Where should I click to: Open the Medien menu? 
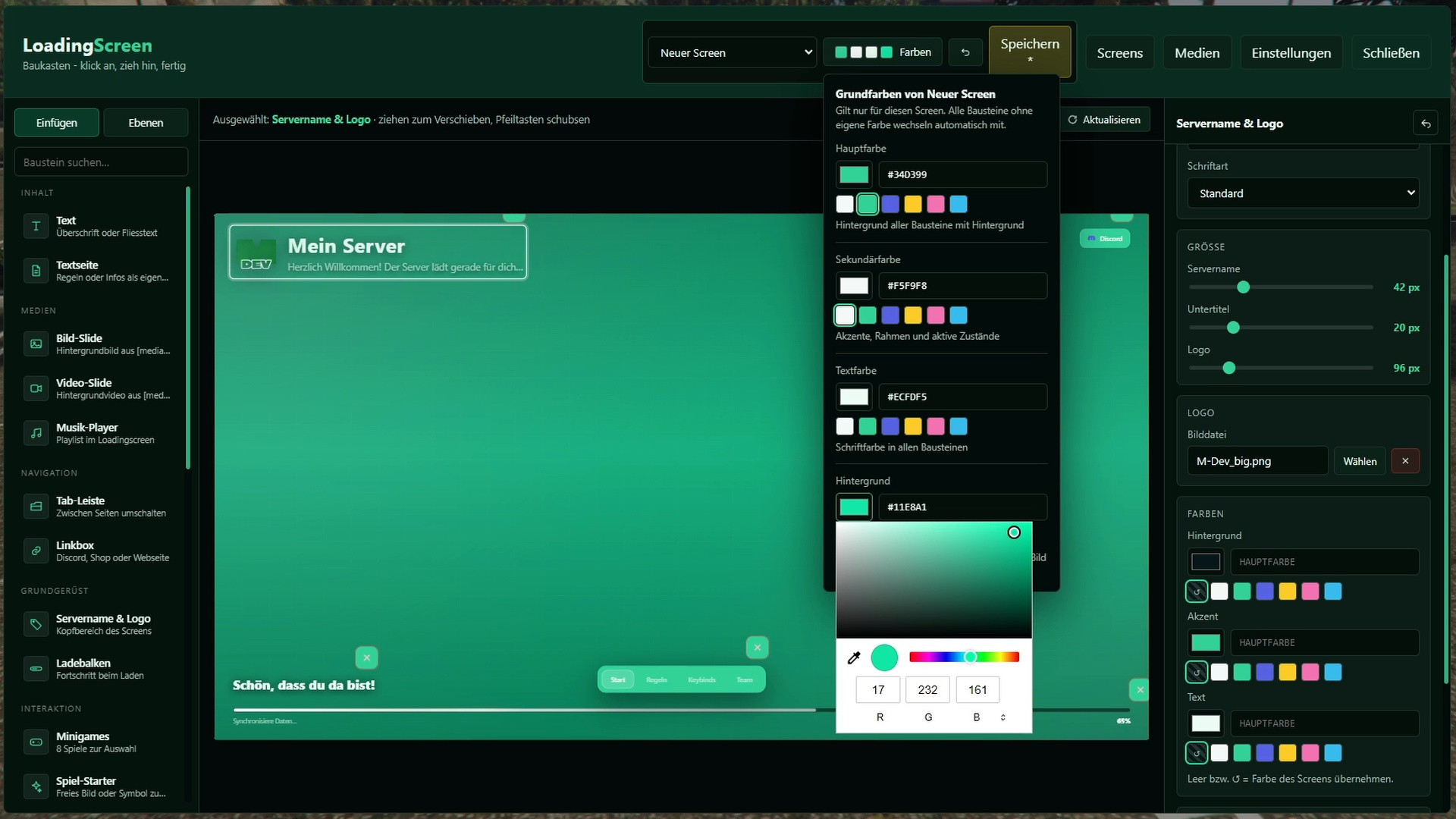(x=1197, y=53)
